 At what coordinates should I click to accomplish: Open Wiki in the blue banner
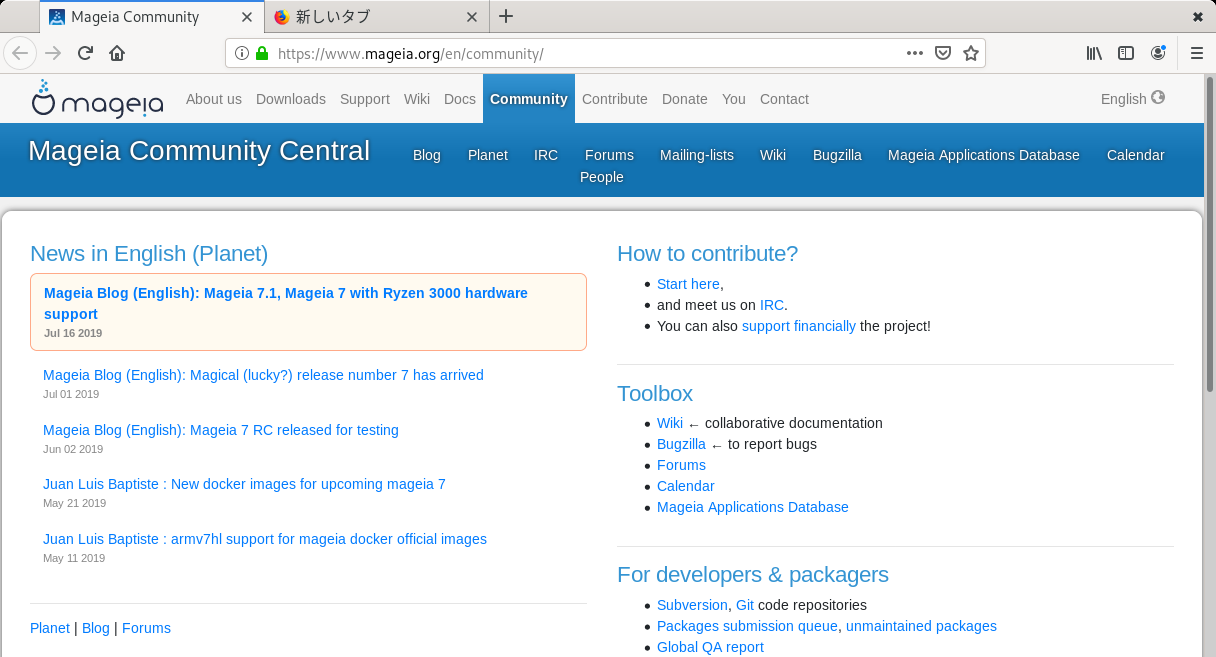773,155
